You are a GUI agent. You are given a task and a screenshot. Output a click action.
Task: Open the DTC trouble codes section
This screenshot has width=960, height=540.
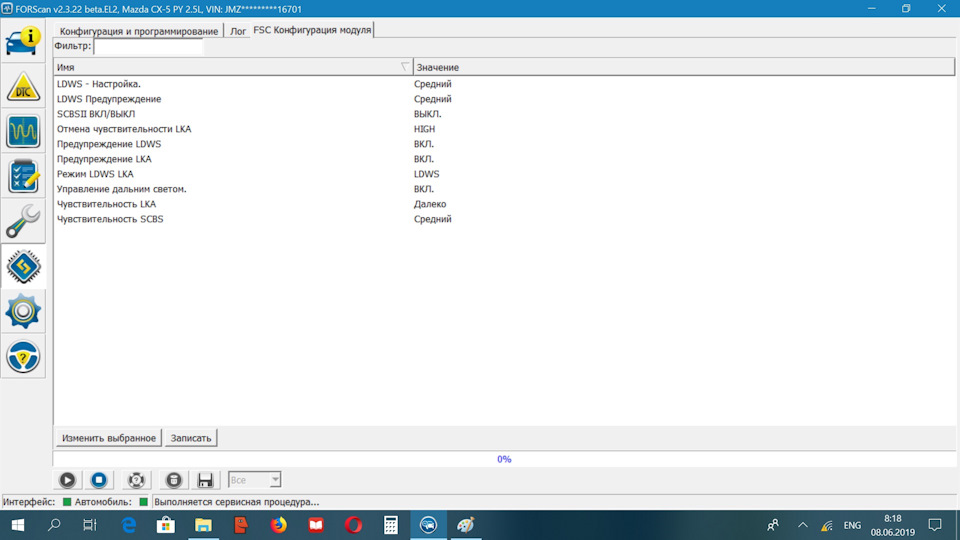pyautogui.click(x=23, y=86)
